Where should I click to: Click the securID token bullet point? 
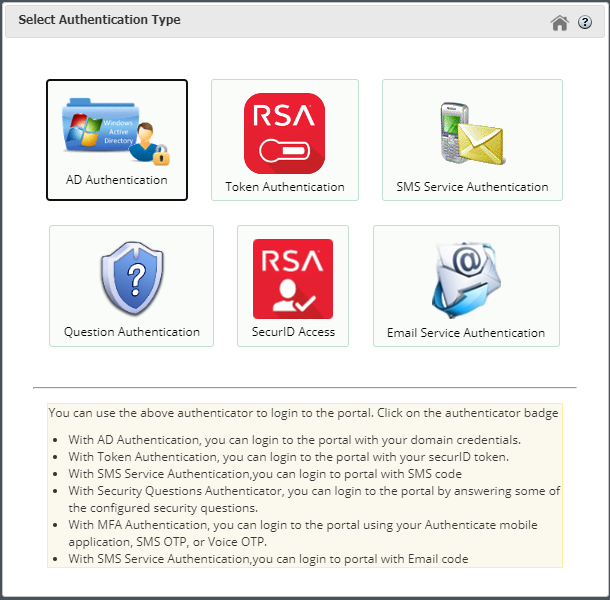[288, 457]
